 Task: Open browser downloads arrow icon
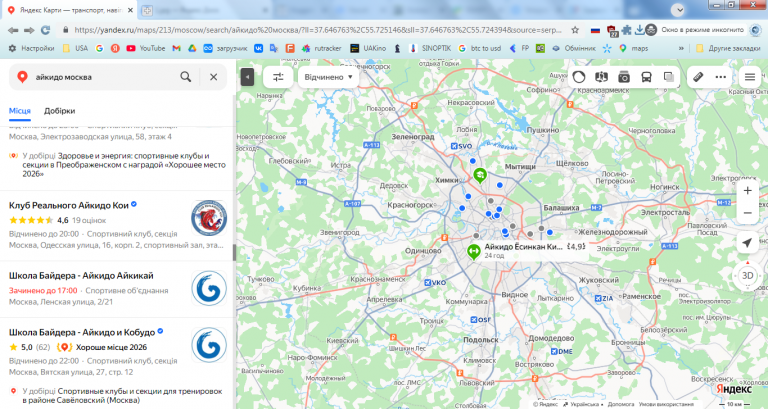click(x=639, y=30)
